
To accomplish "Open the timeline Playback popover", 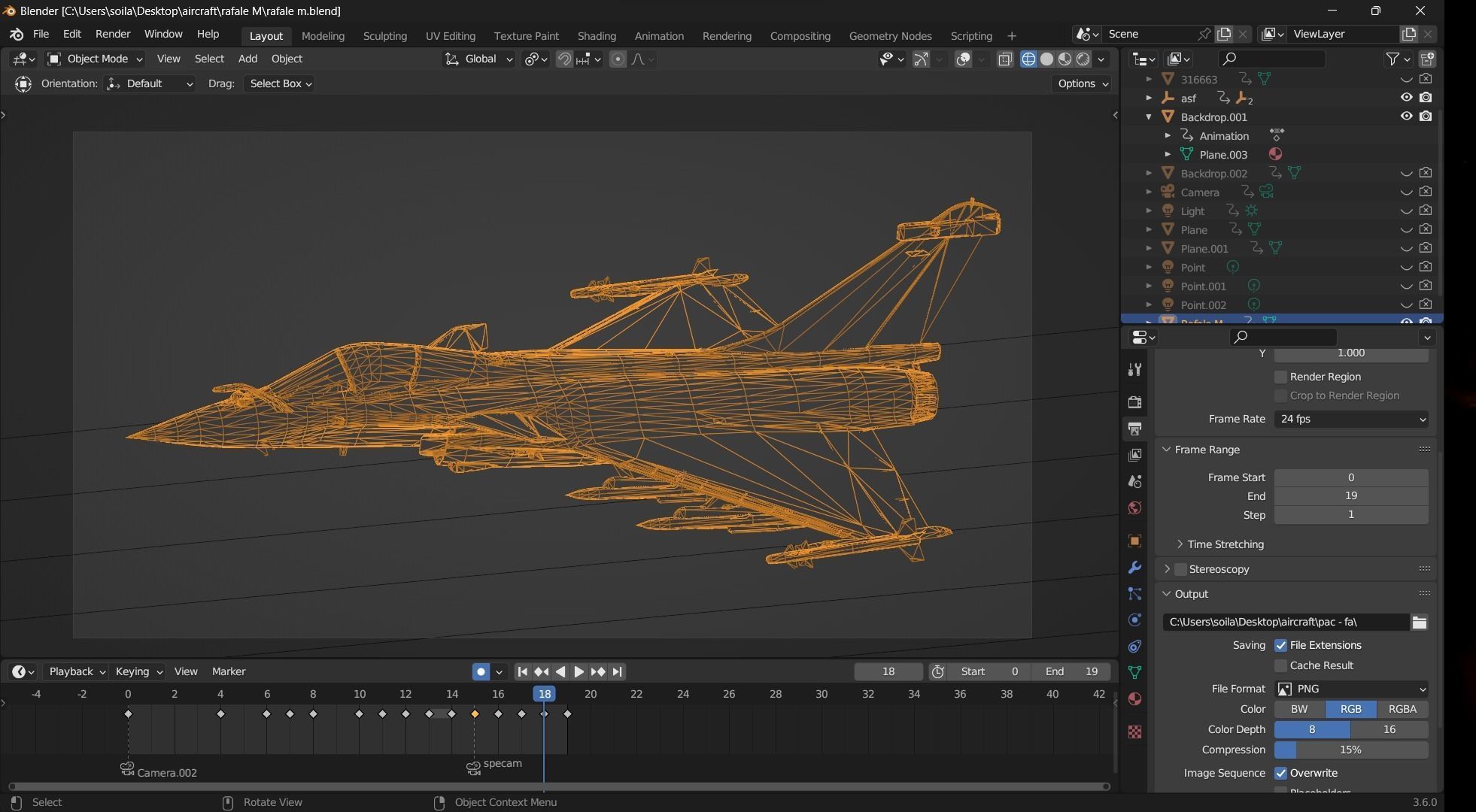I will coord(76,672).
